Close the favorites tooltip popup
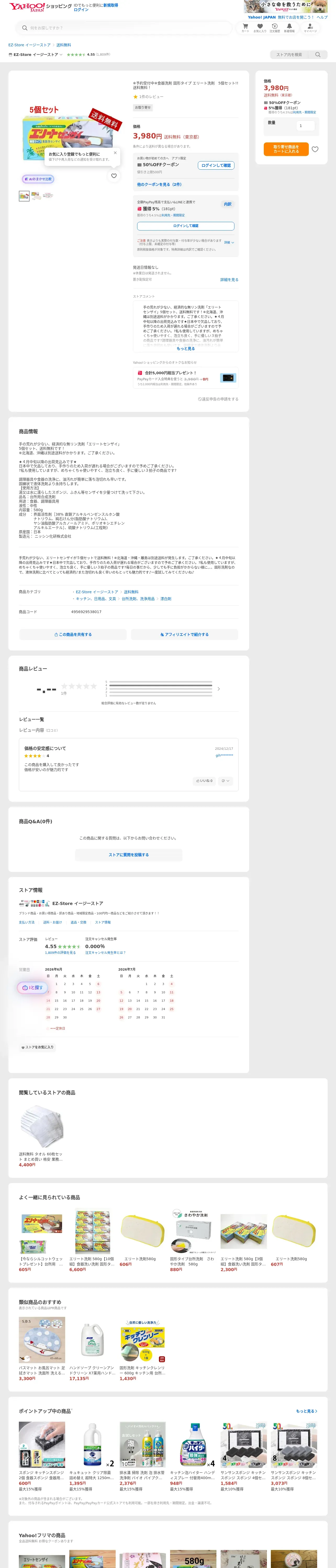The image size is (336, 1568). pyautogui.click(x=115, y=153)
